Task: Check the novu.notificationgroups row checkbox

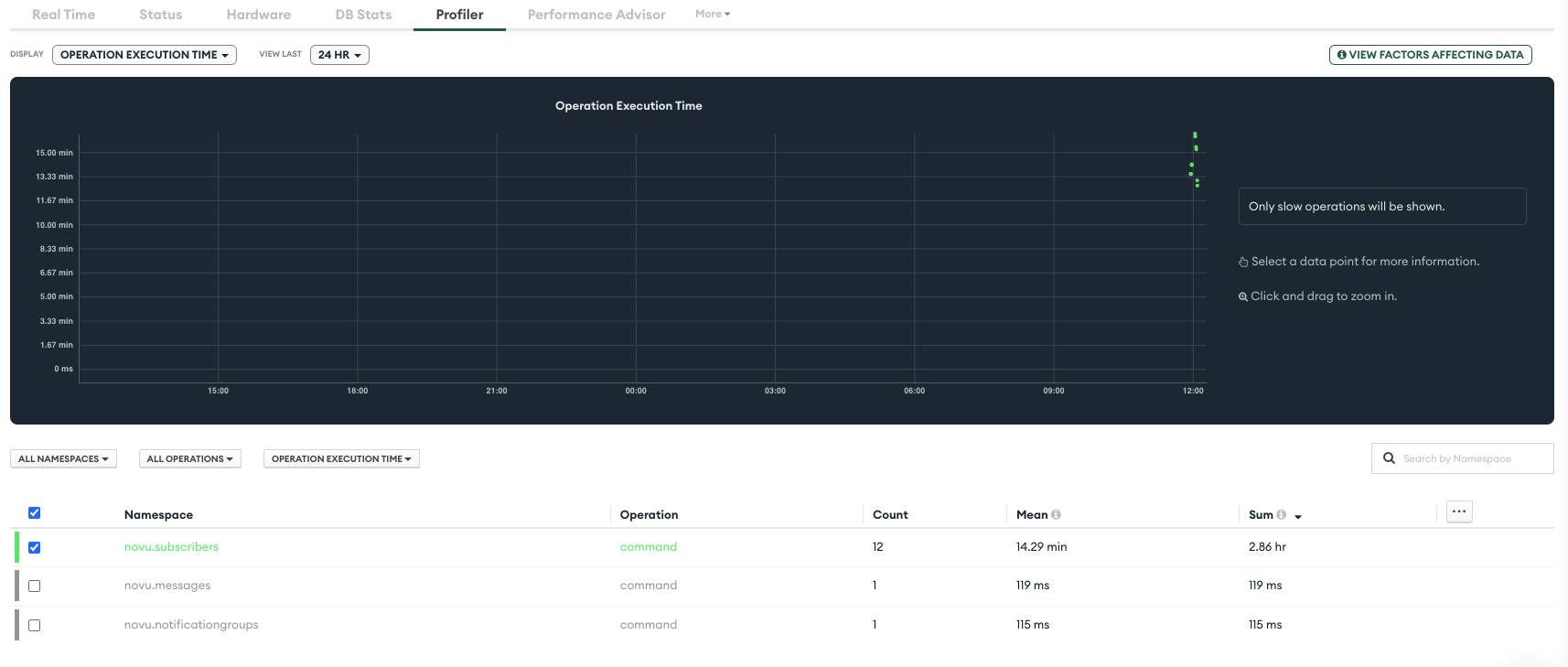Action: click(x=34, y=625)
